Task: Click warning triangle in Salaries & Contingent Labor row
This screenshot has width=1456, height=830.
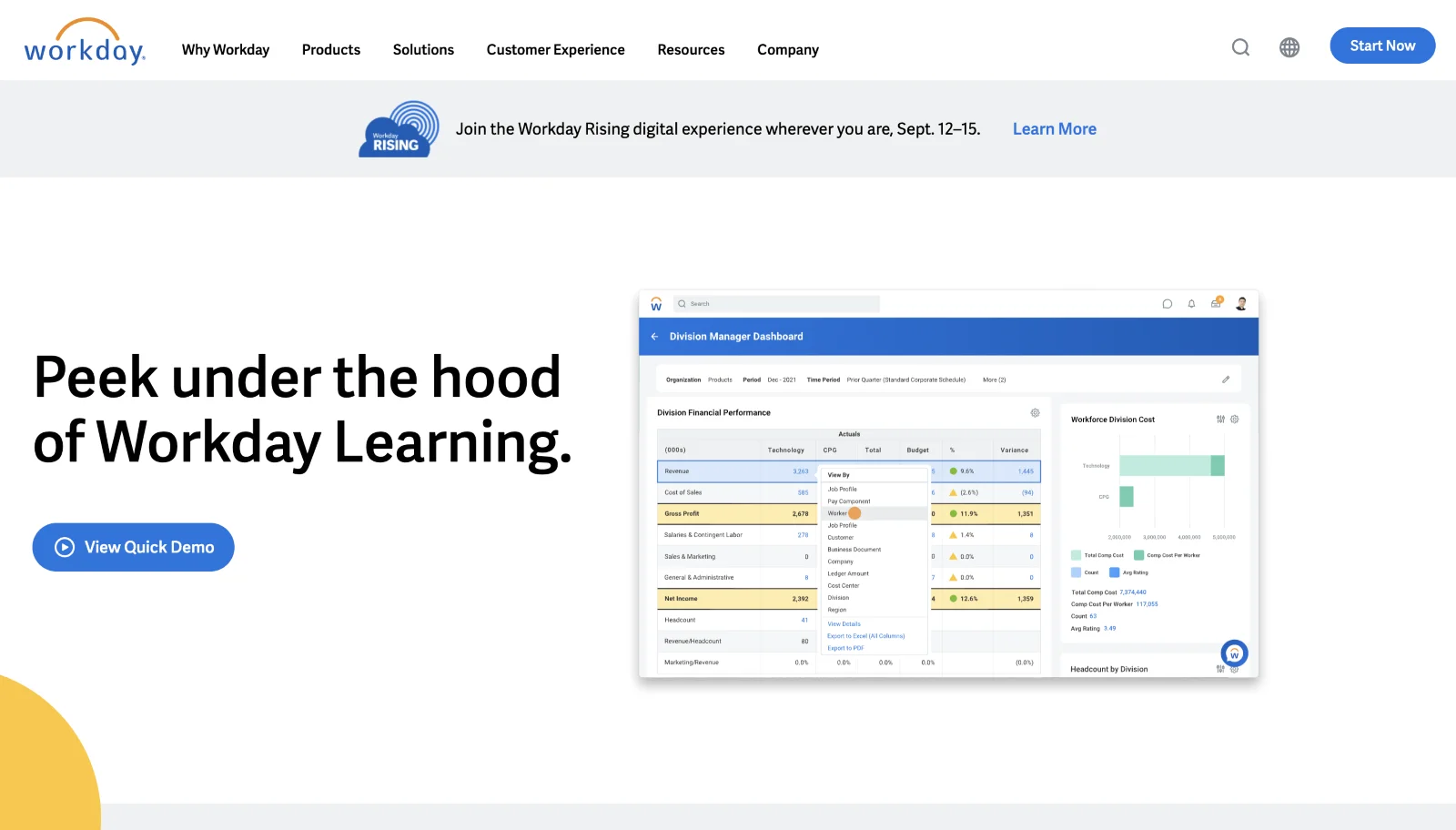Action: click(953, 535)
